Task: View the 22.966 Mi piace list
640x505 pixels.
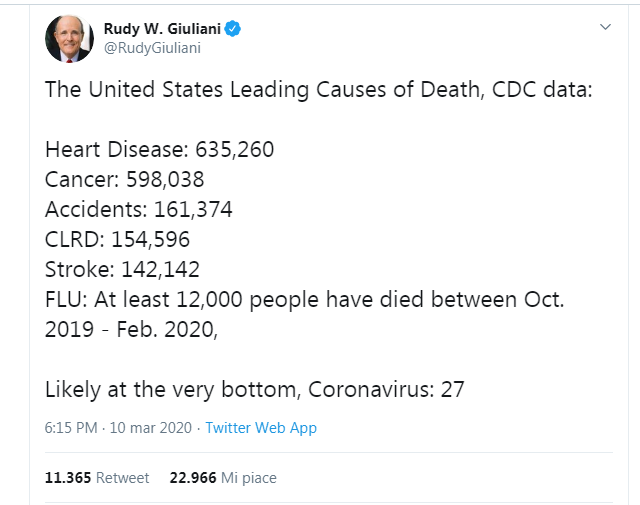Action: click(223, 478)
